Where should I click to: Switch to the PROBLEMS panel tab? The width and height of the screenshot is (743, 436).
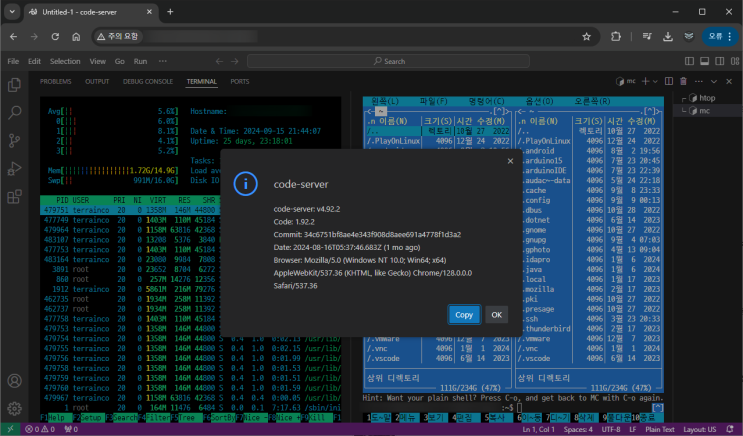coord(55,81)
